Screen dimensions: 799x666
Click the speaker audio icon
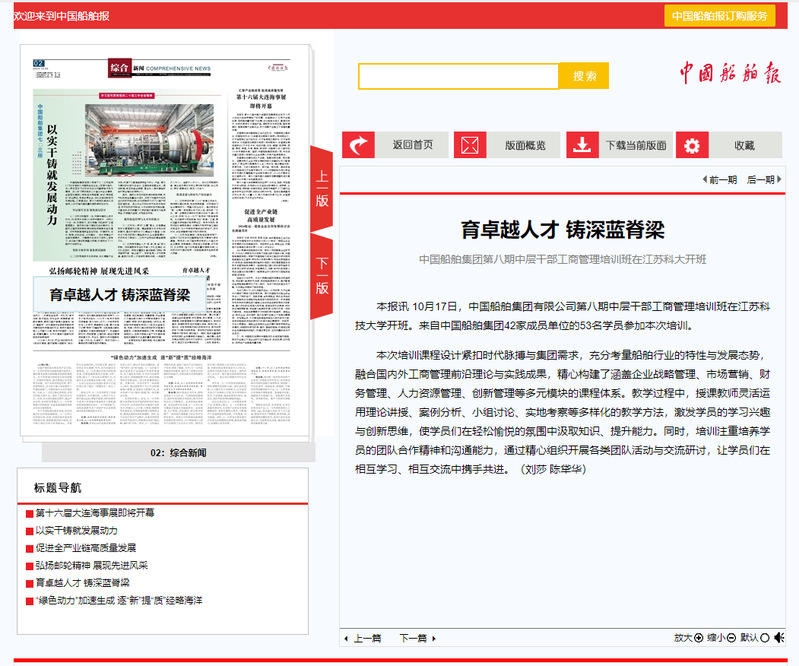click(780, 637)
